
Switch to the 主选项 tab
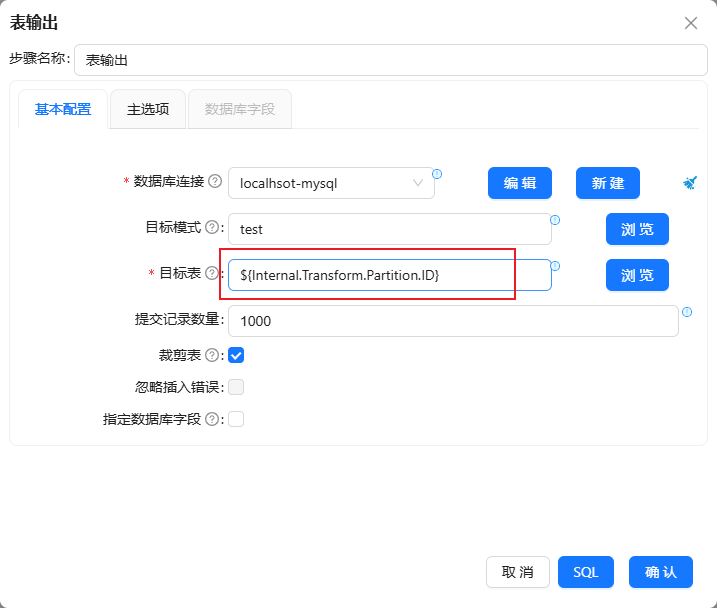(147, 109)
